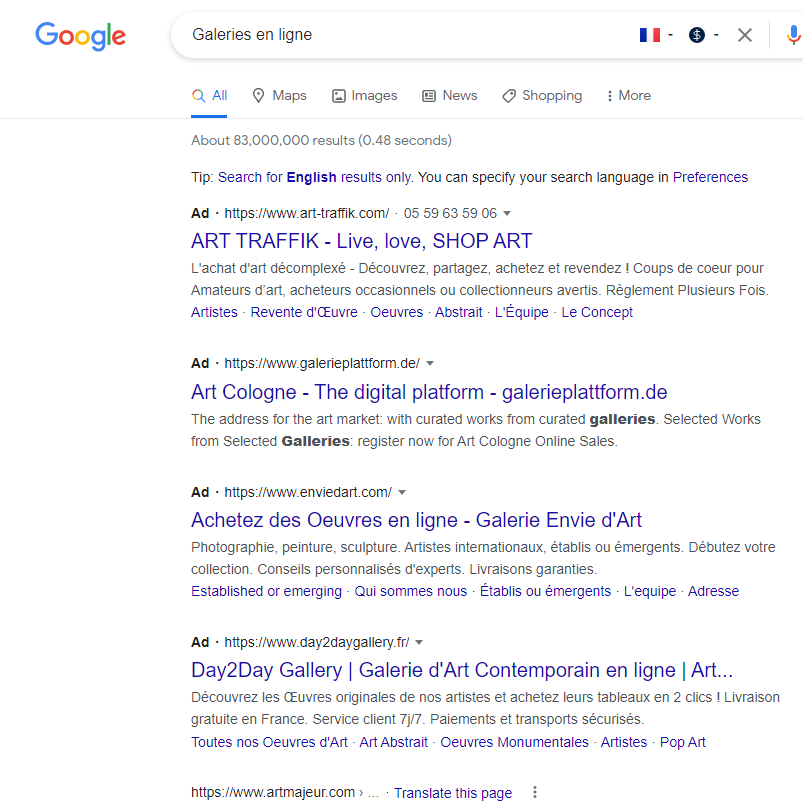This screenshot has height=805, width=803.
Task: Open the Oeuvres sitelink under ART TRAFFIK
Action: coord(396,312)
